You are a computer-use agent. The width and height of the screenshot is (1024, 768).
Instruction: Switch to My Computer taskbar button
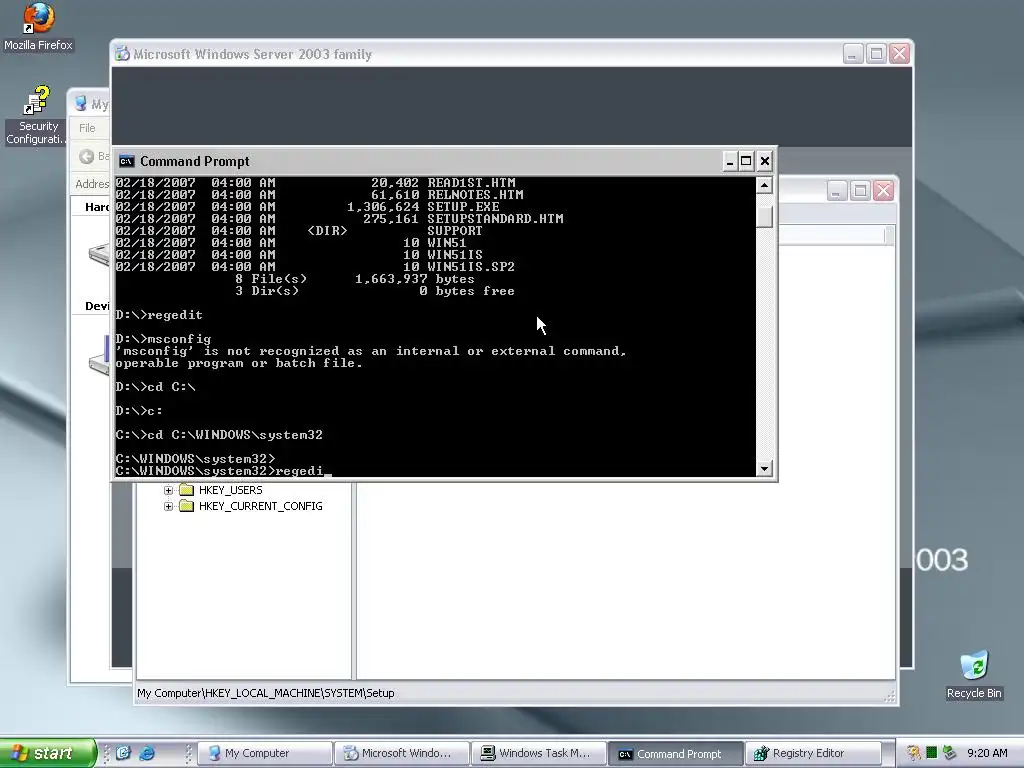(264, 753)
